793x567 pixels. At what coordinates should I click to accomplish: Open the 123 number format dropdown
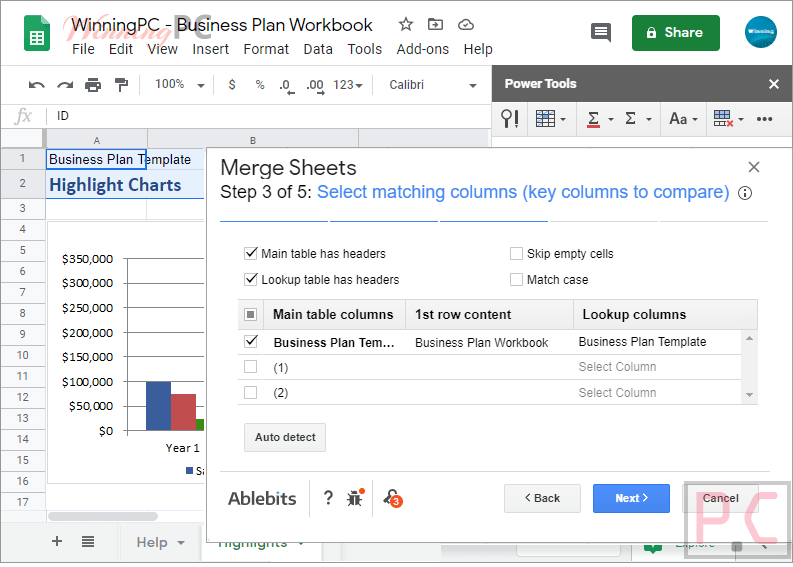(x=347, y=84)
